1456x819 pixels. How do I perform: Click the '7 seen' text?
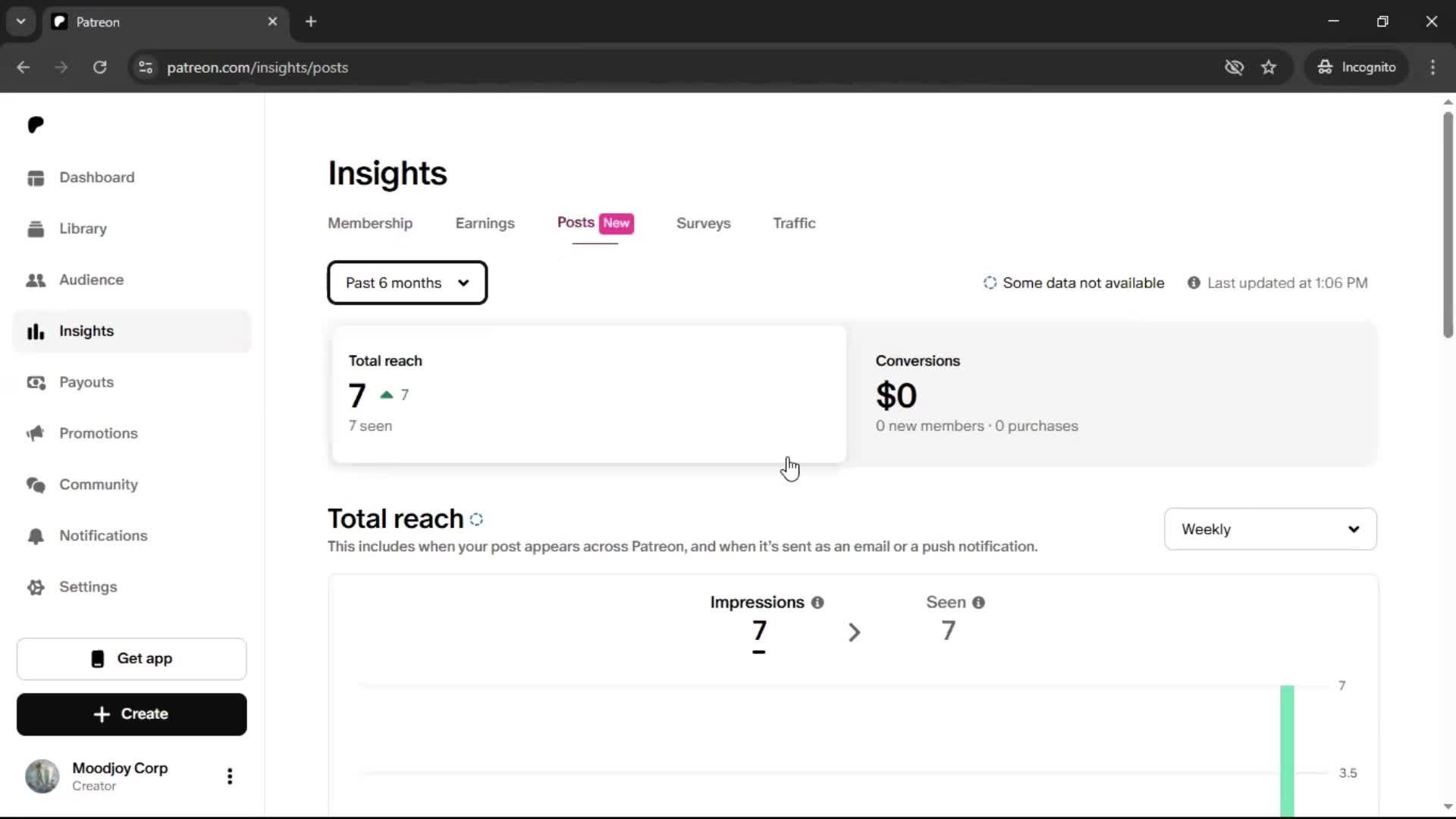coord(370,426)
